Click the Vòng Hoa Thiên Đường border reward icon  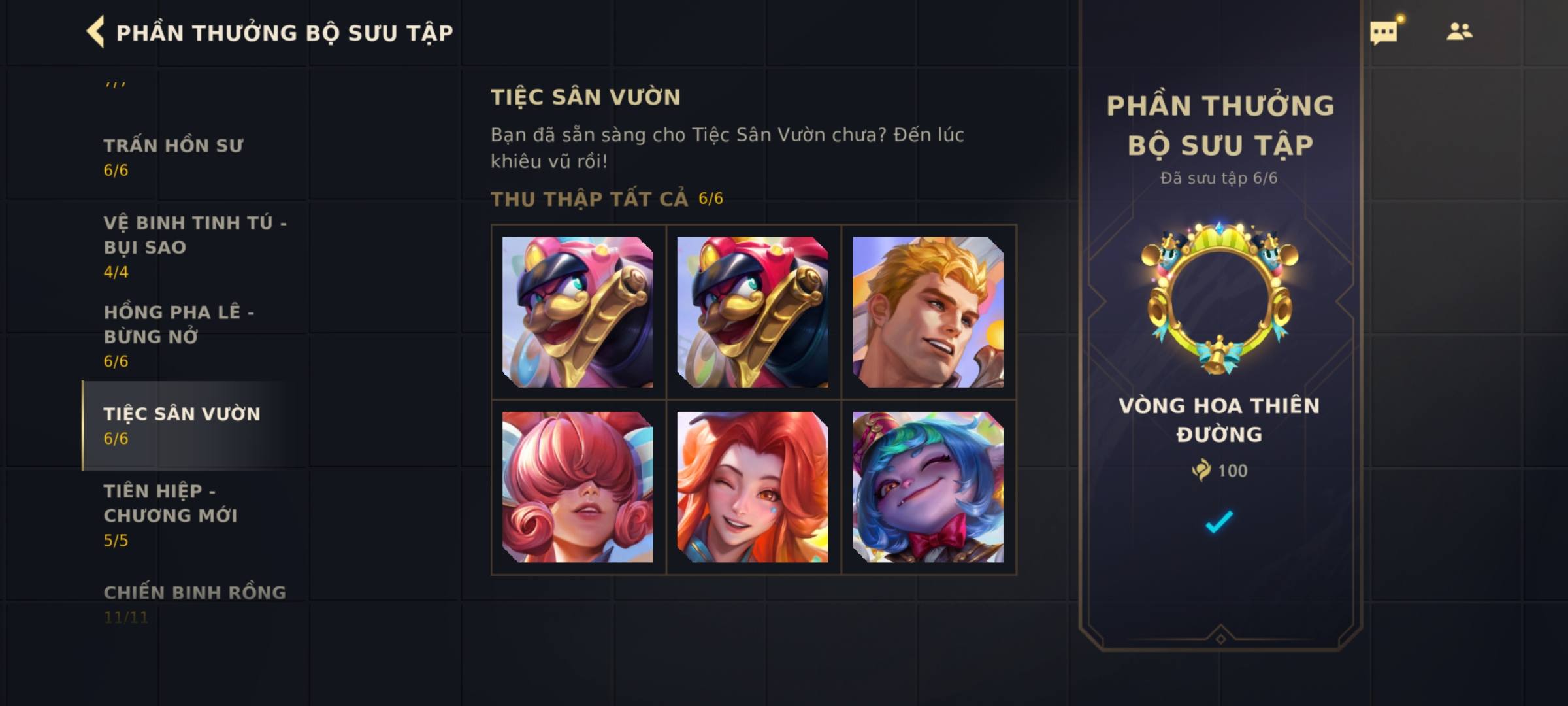(1219, 298)
